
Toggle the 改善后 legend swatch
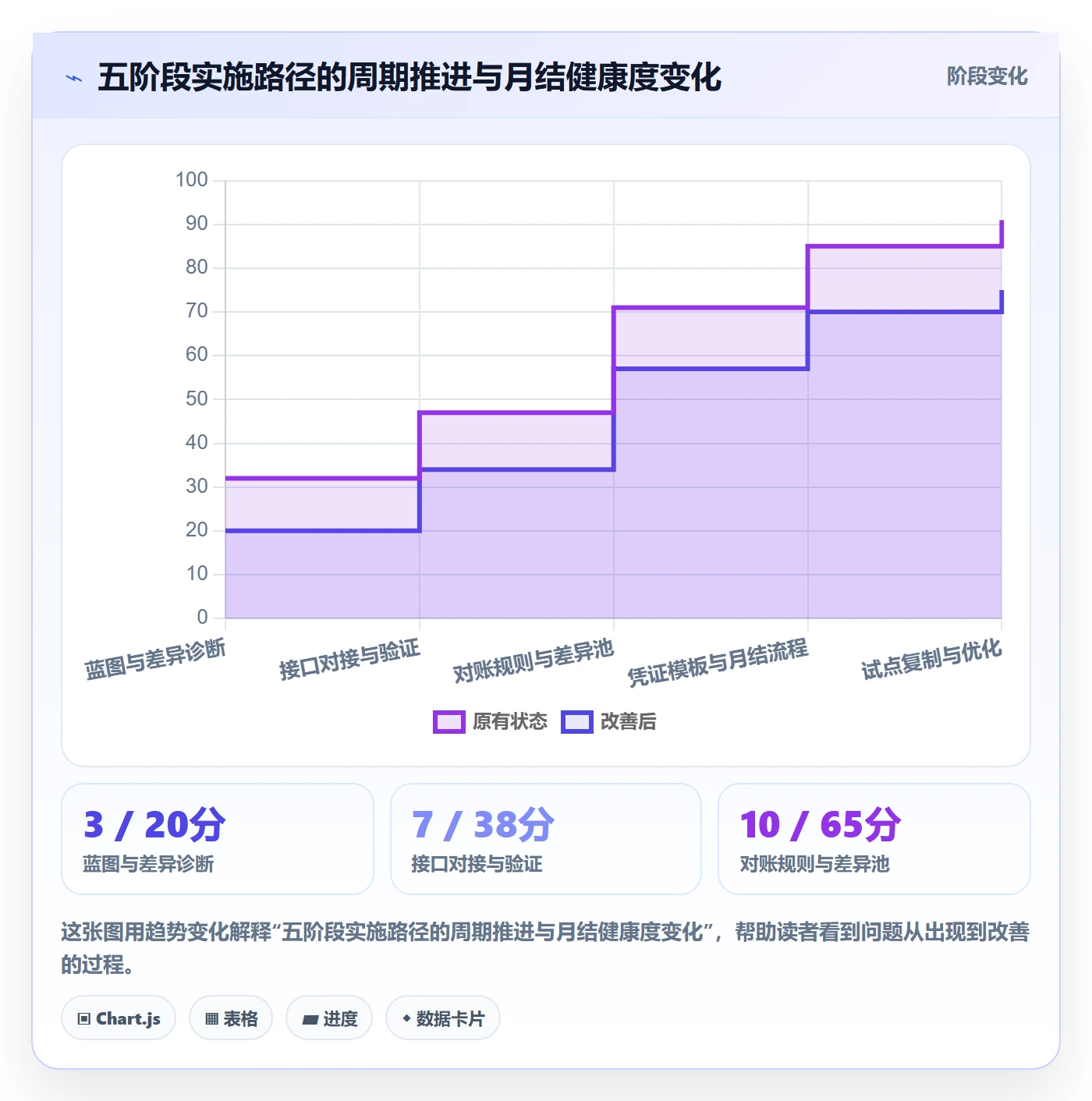(576, 722)
